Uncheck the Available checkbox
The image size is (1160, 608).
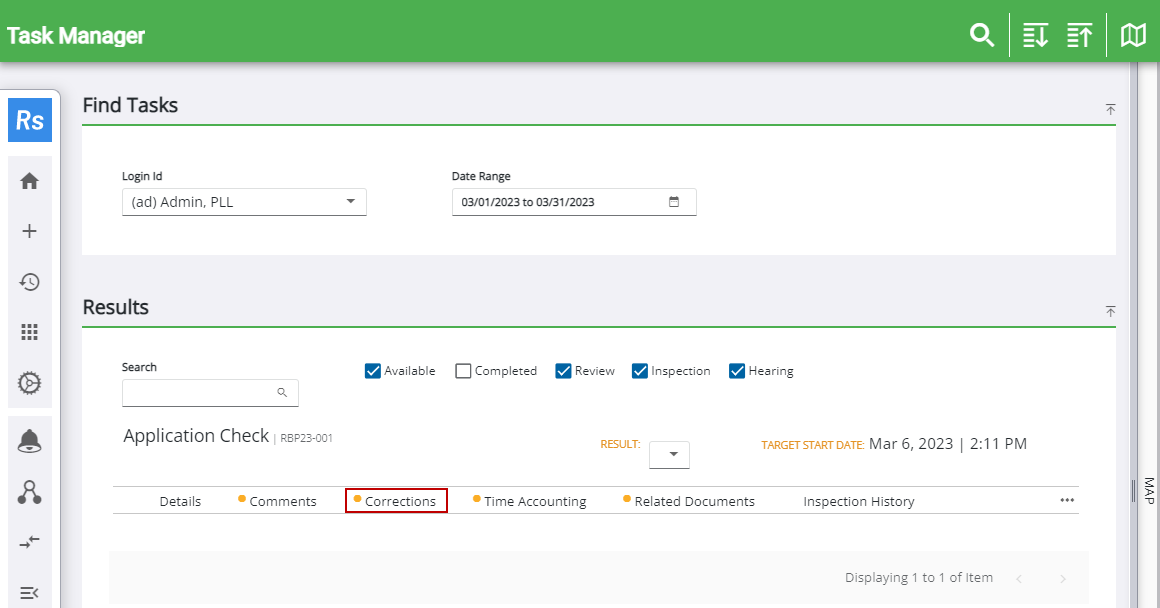pyautogui.click(x=374, y=371)
